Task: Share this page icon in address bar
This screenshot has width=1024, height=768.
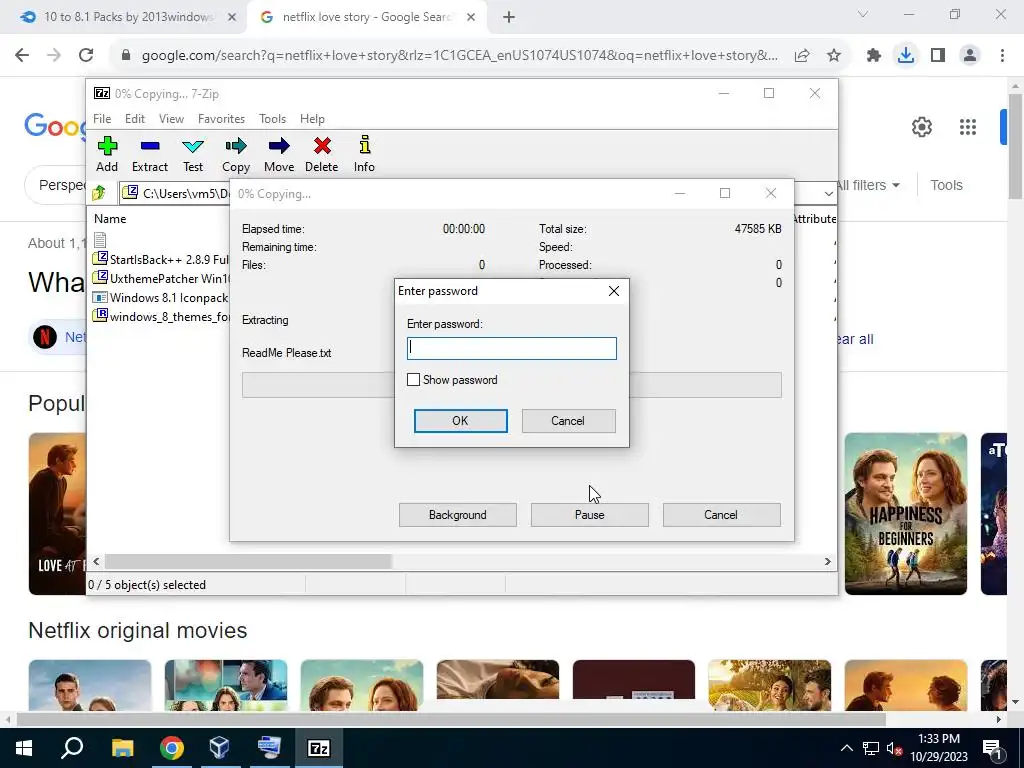Action: tap(802, 56)
